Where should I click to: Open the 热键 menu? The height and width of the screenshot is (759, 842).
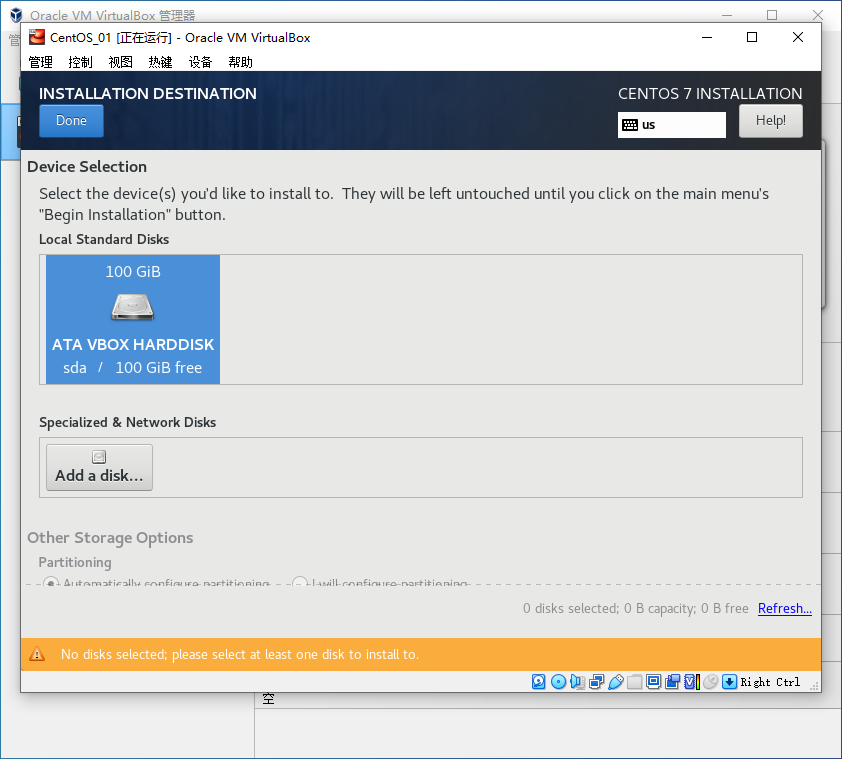[x=160, y=62]
